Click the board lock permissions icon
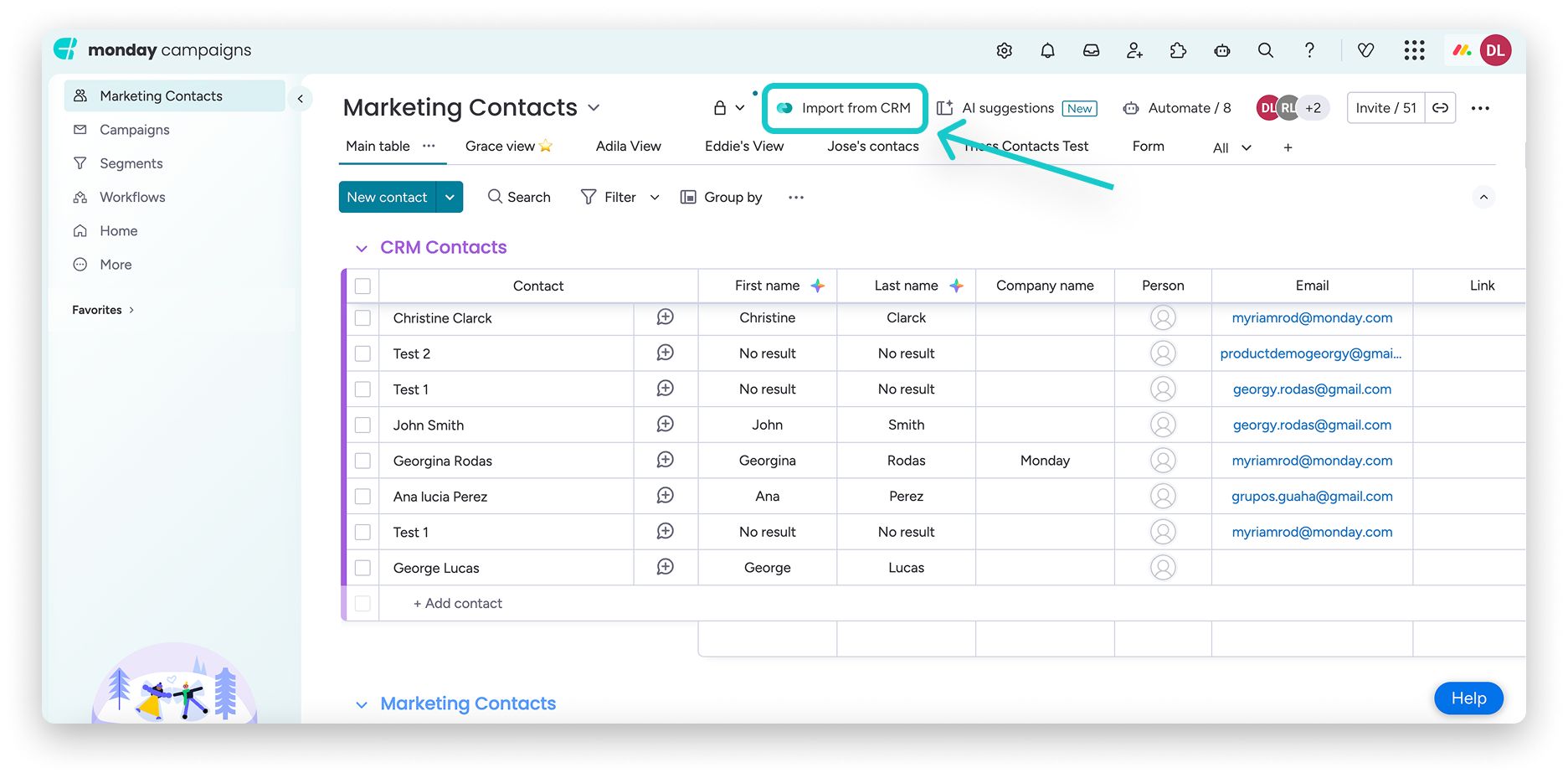Image resolution: width=1568 pixels, height=778 pixels. (719, 108)
